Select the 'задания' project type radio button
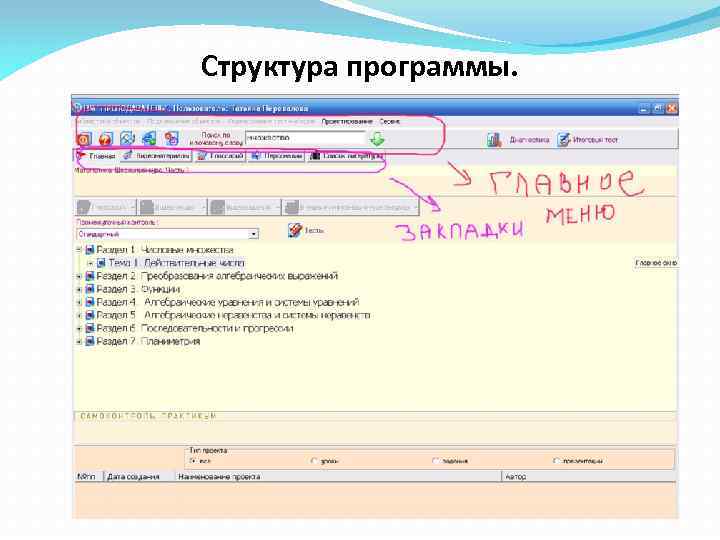The image size is (720, 540). click(x=436, y=461)
